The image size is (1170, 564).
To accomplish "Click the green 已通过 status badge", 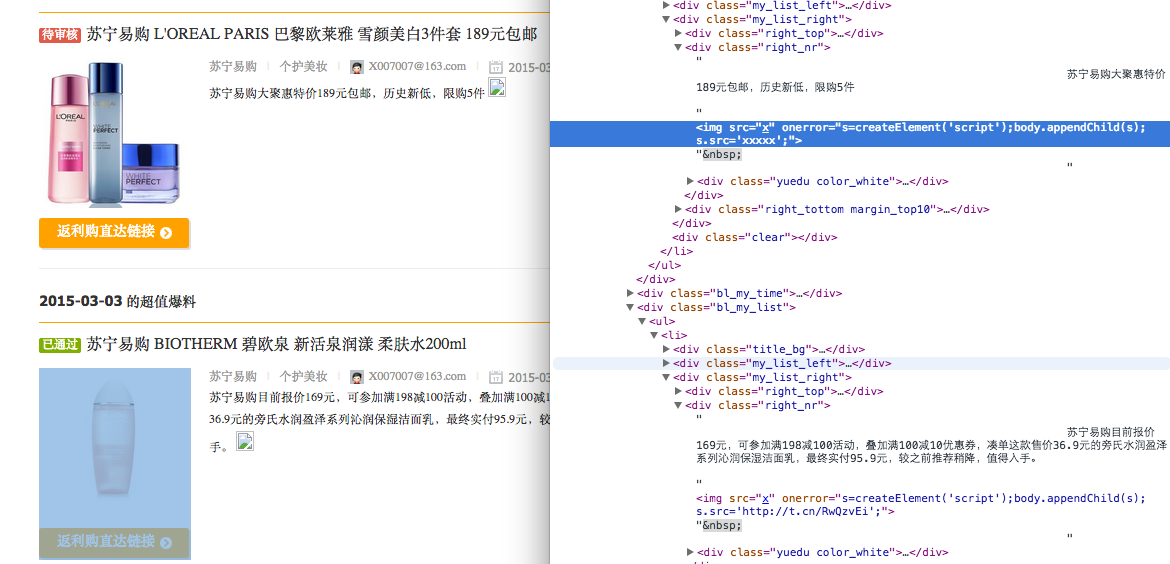I will point(60,344).
